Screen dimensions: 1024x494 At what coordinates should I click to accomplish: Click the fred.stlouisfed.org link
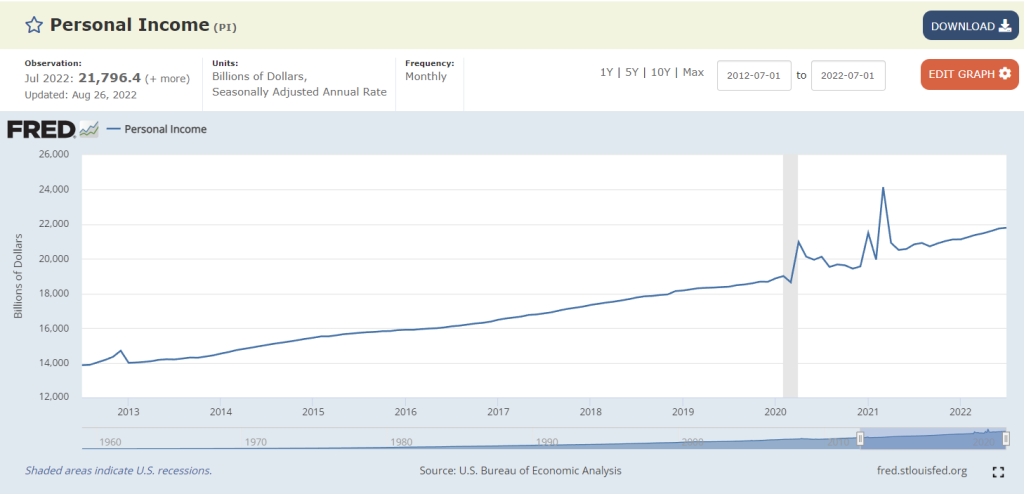click(x=923, y=471)
